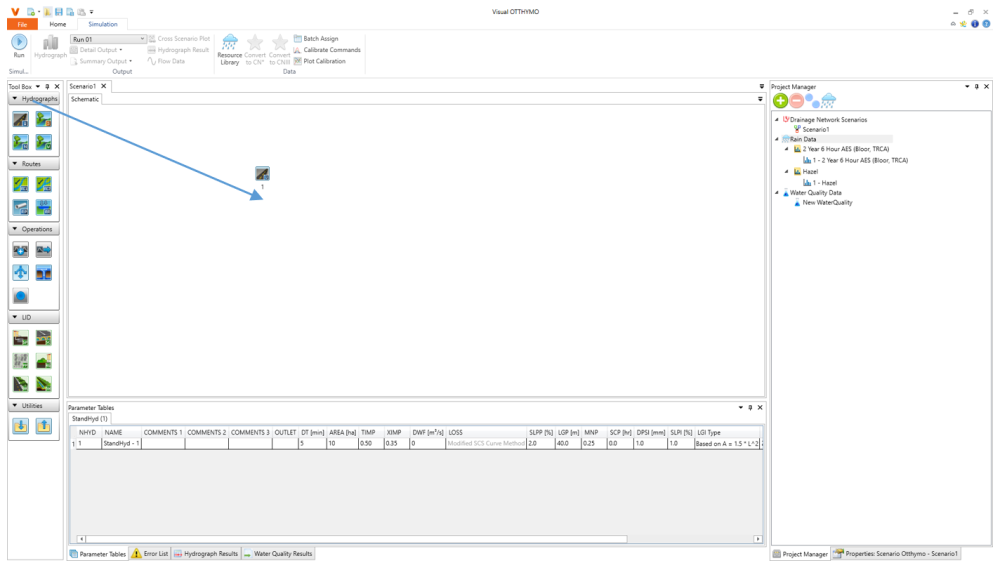The height and width of the screenshot is (568, 1000).
Task: Select the right-arrow shift operation tool
Action: pyautogui.click(x=43, y=250)
